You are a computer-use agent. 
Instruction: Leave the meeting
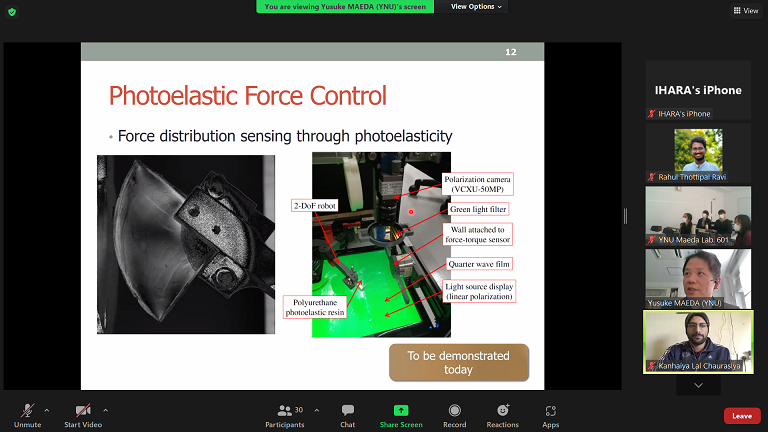tap(741, 416)
